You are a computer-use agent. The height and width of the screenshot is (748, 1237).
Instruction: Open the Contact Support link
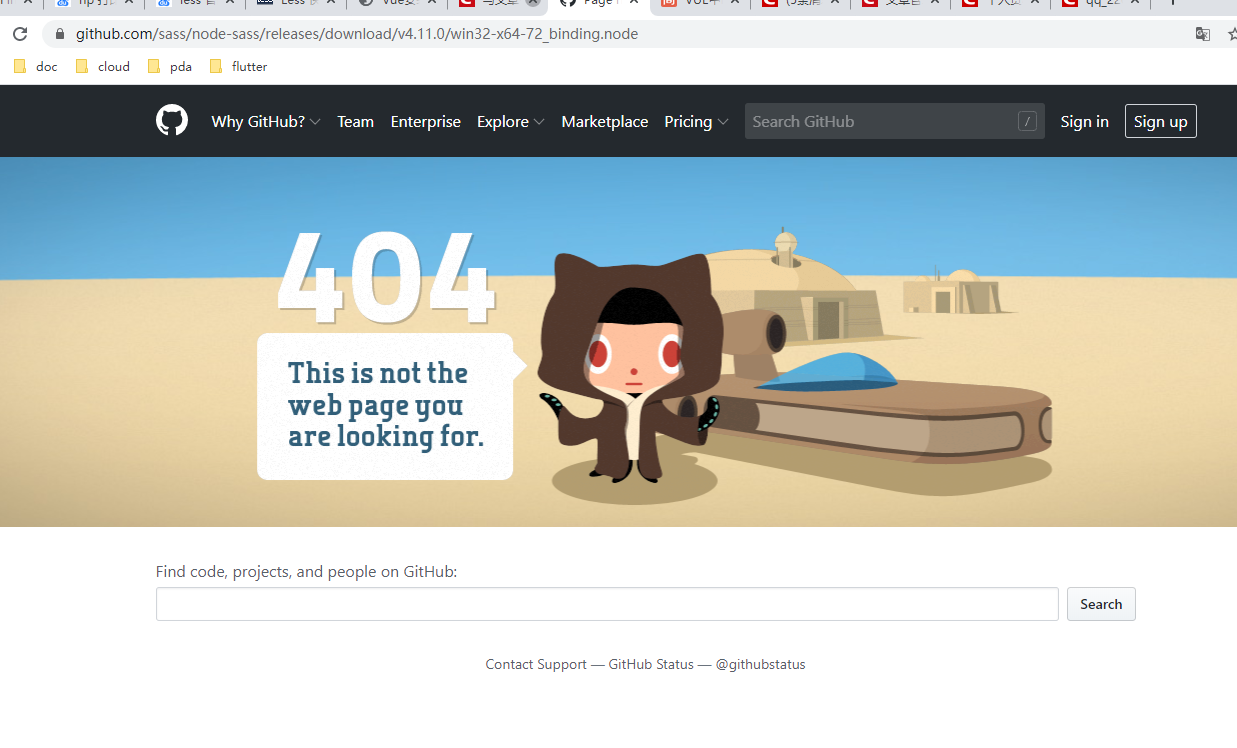536,664
